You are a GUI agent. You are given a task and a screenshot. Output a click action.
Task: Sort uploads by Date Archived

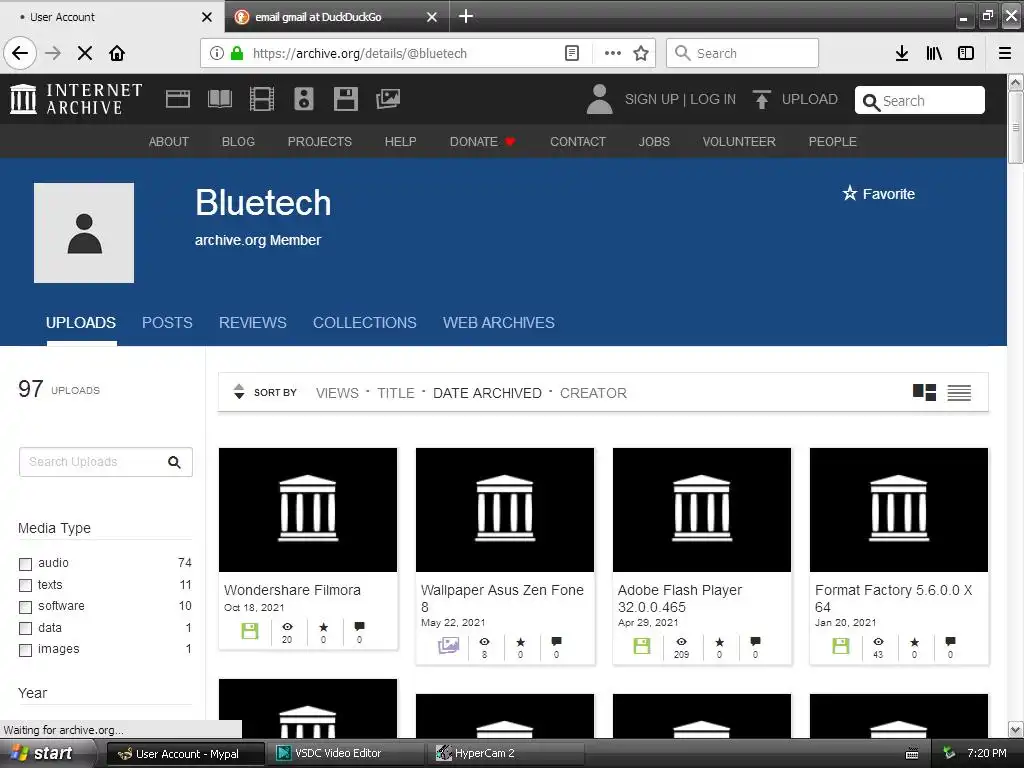click(487, 393)
